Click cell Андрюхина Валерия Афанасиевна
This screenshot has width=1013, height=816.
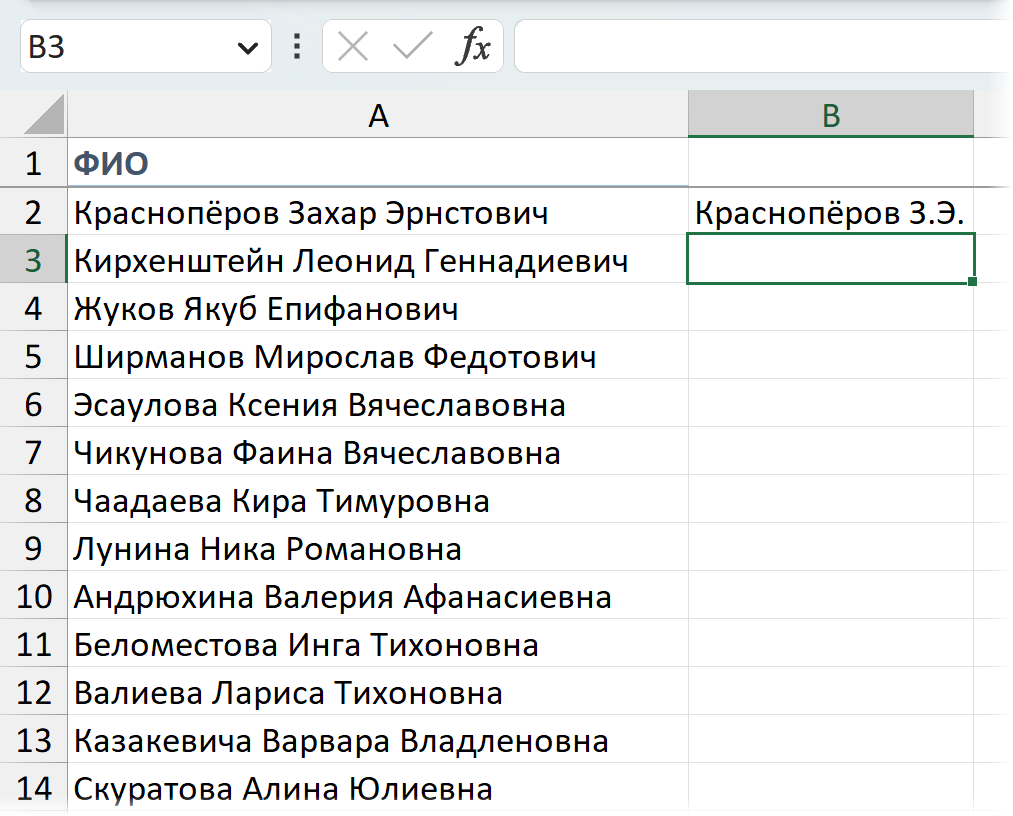coord(378,596)
